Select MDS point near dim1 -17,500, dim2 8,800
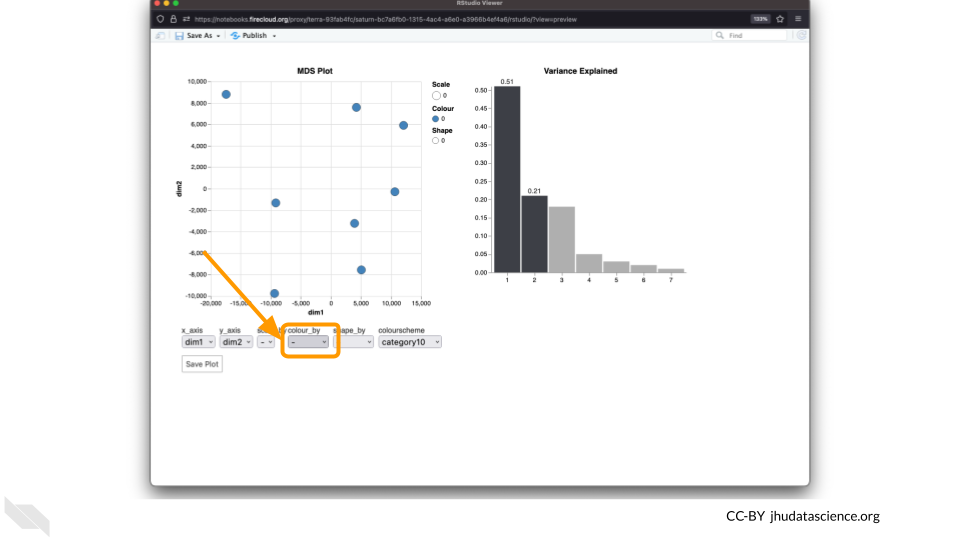 tap(226, 94)
